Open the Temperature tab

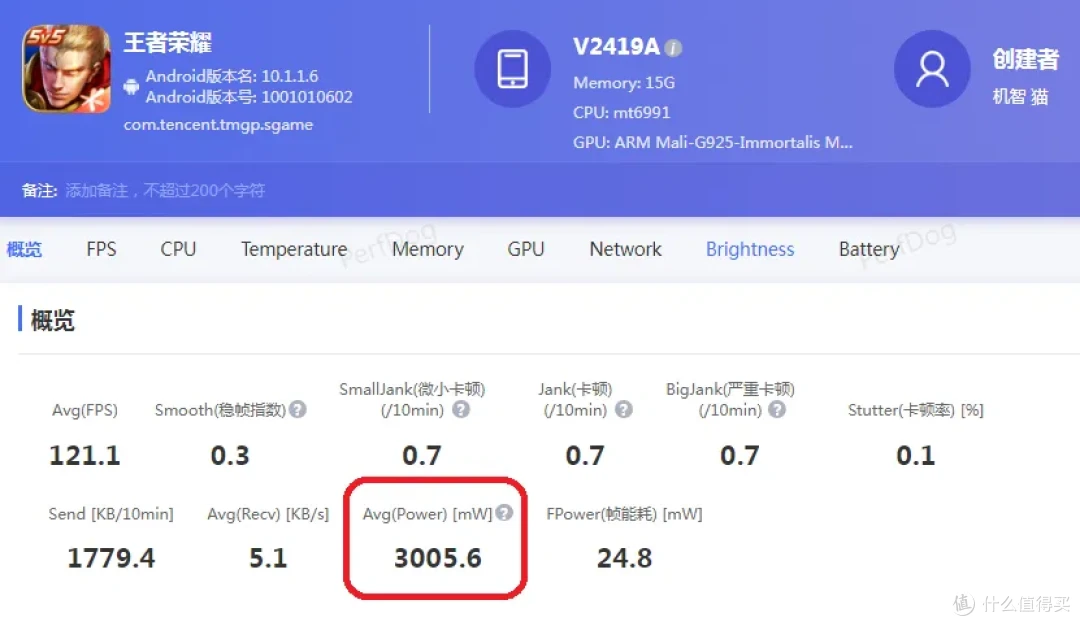(293, 249)
